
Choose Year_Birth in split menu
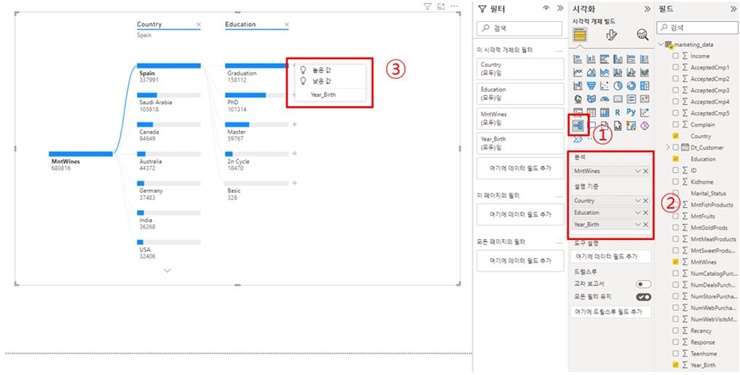323,94
